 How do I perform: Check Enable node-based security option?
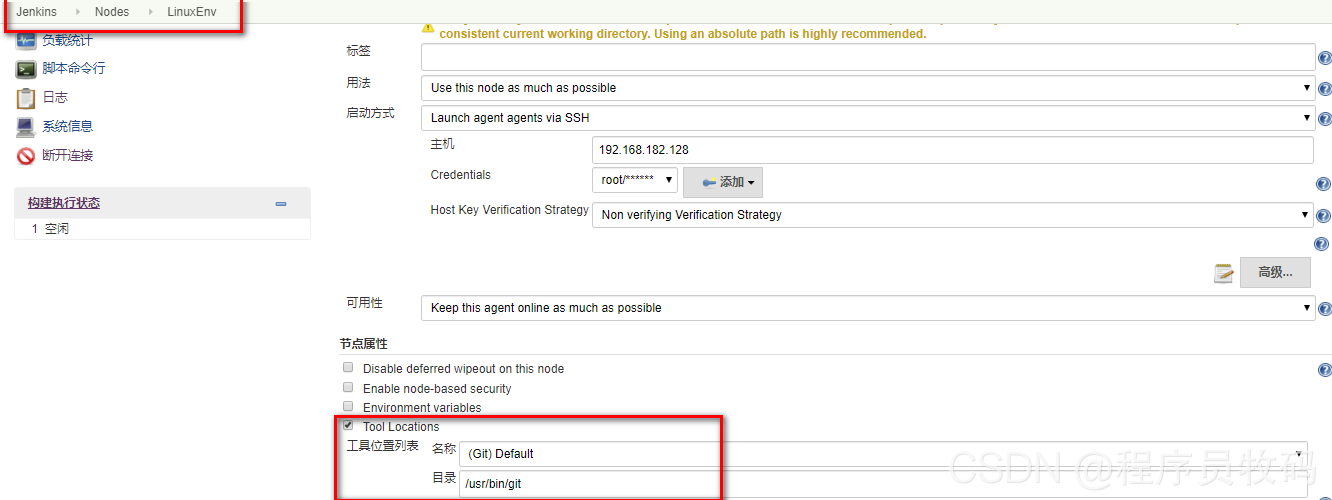coord(348,387)
